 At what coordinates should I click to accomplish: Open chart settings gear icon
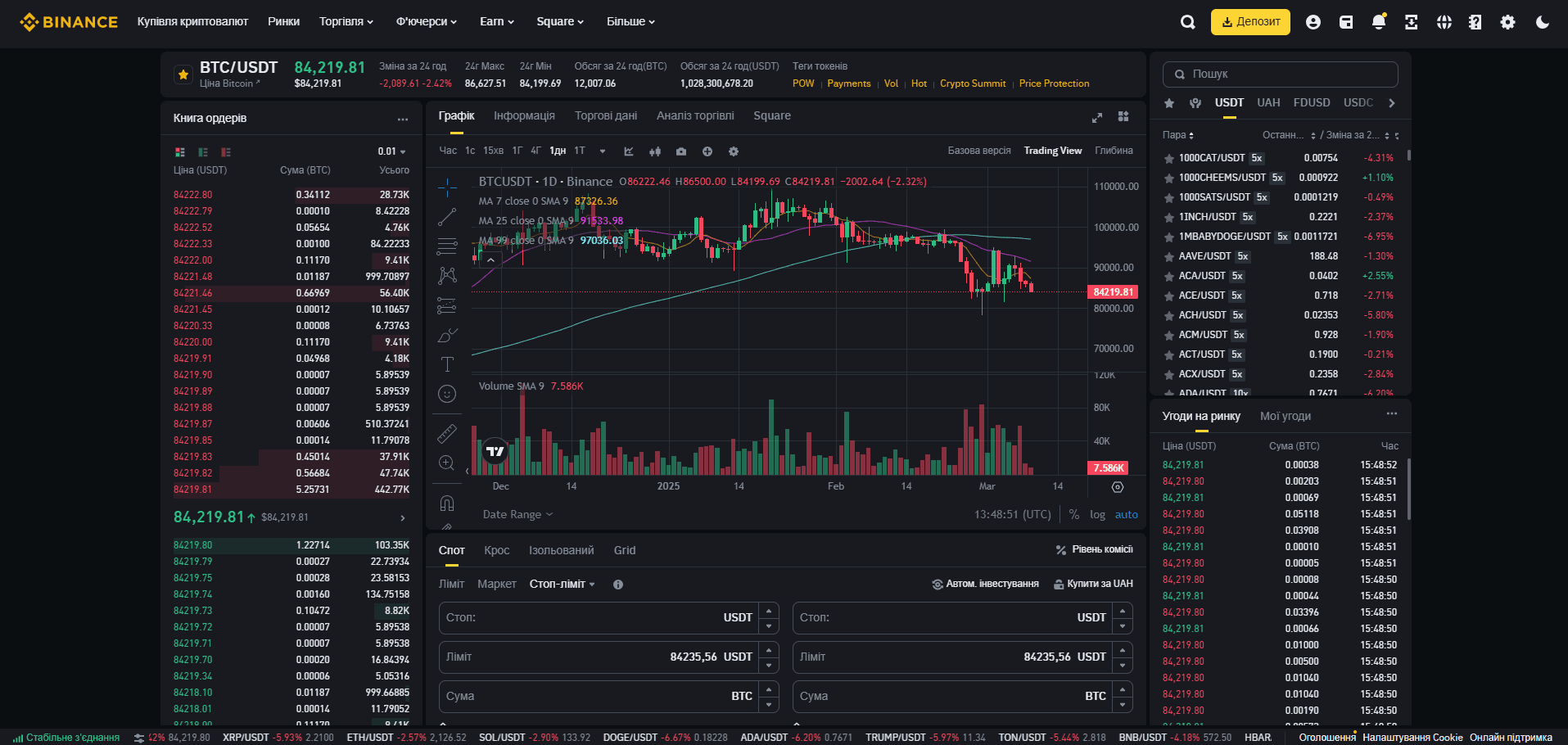[x=734, y=151]
